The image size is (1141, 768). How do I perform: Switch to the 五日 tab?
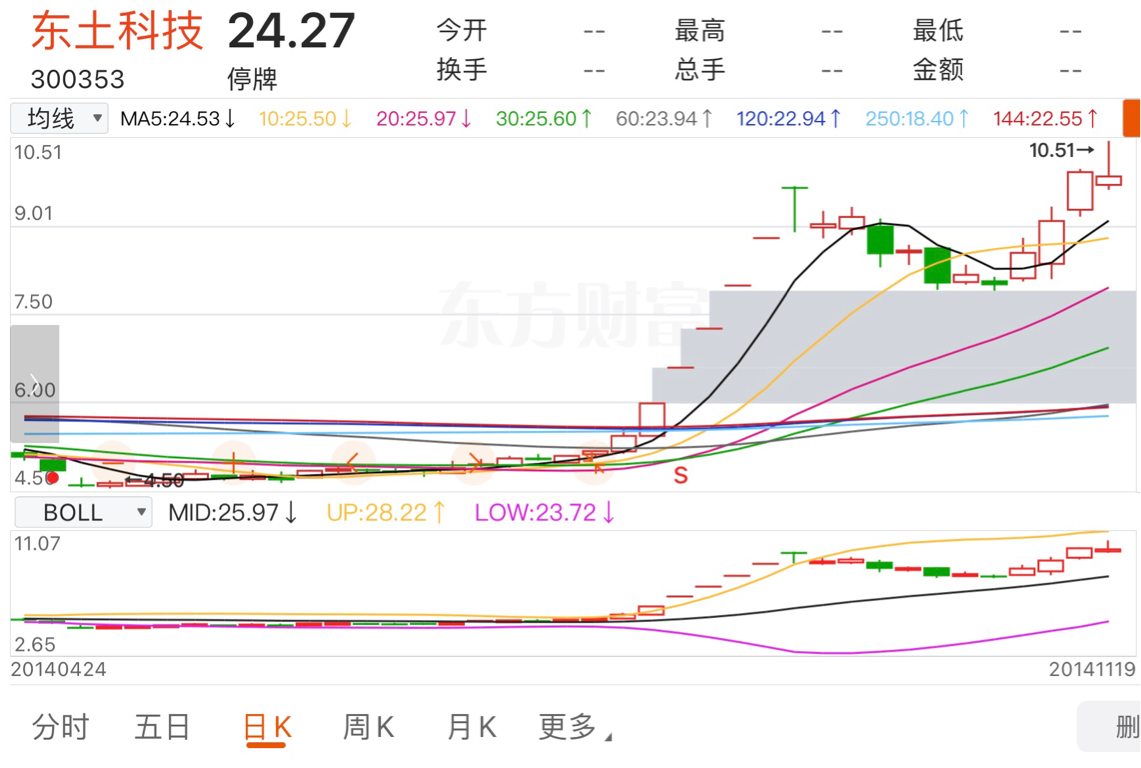coord(162,727)
